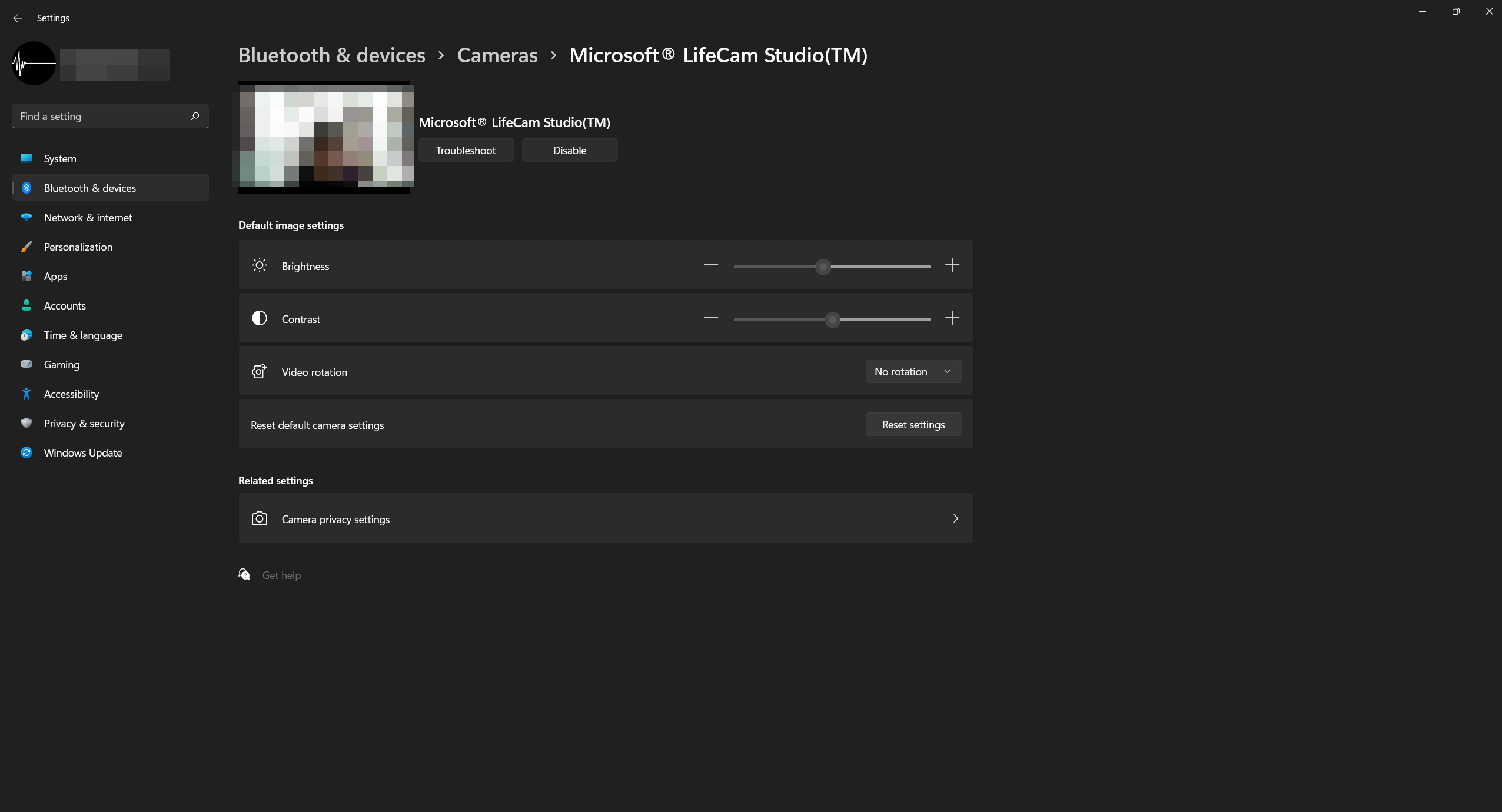The height and width of the screenshot is (812, 1502).
Task: Click the Video rotation camera icon
Action: pyautogui.click(x=260, y=371)
